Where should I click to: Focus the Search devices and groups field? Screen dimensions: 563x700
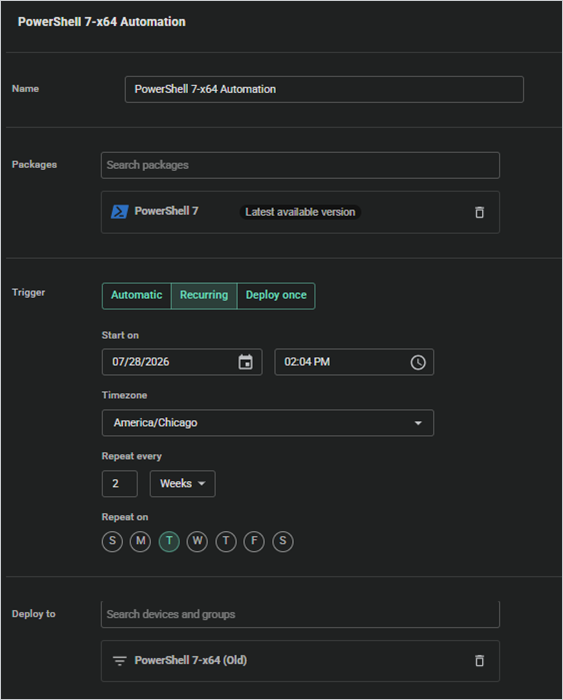coord(300,614)
